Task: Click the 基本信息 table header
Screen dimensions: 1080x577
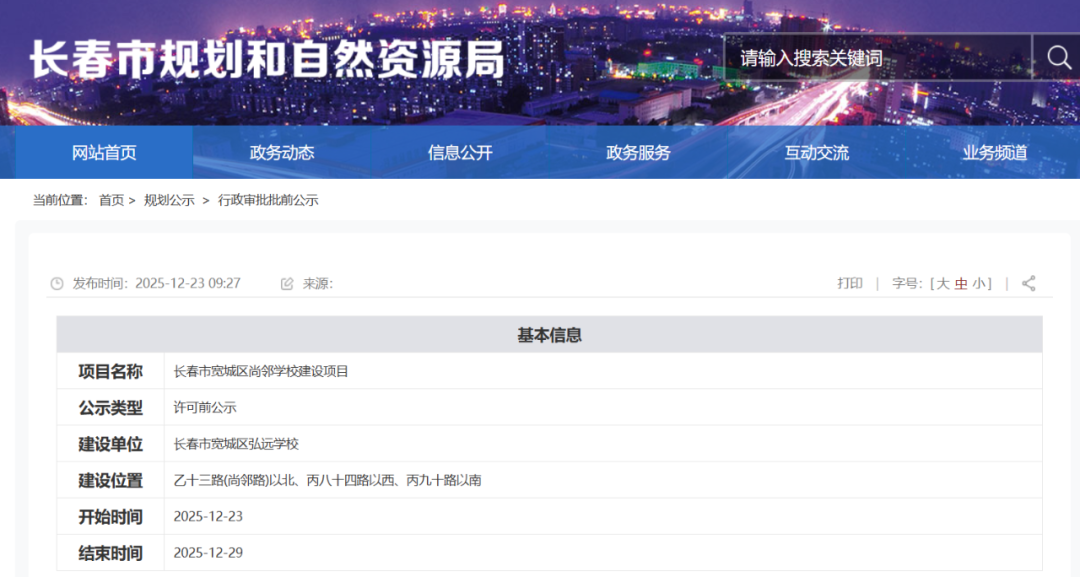Action: (551, 335)
